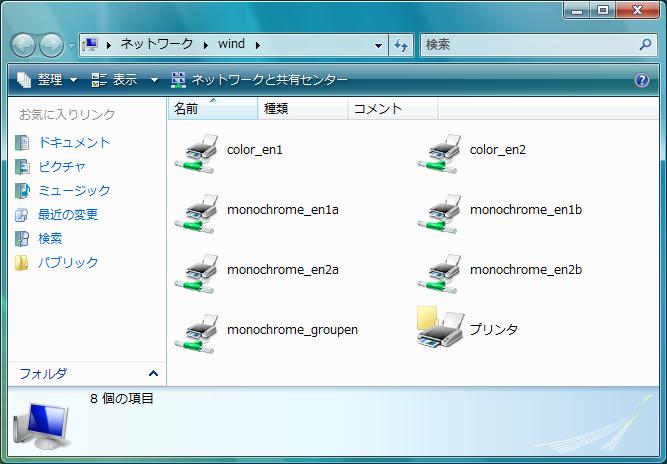The height and width of the screenshot is (464, 667).
Task: Click the 表示 views button
Action: 114,80
